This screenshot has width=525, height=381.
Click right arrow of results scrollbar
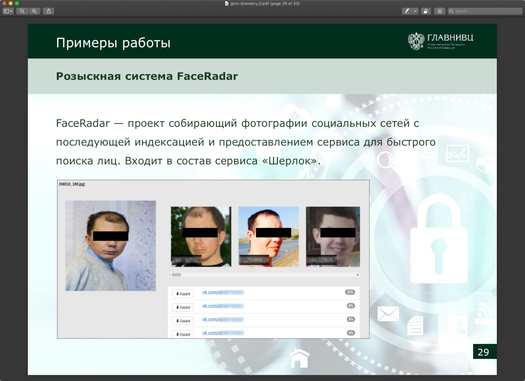(358, 275)
